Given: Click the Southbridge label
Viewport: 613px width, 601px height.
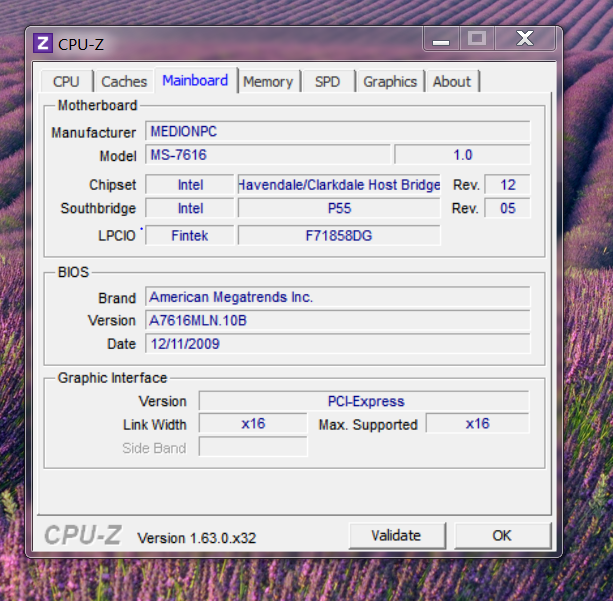Looking at the screenshot, I should pyautogui.click(x=98, y=208).
